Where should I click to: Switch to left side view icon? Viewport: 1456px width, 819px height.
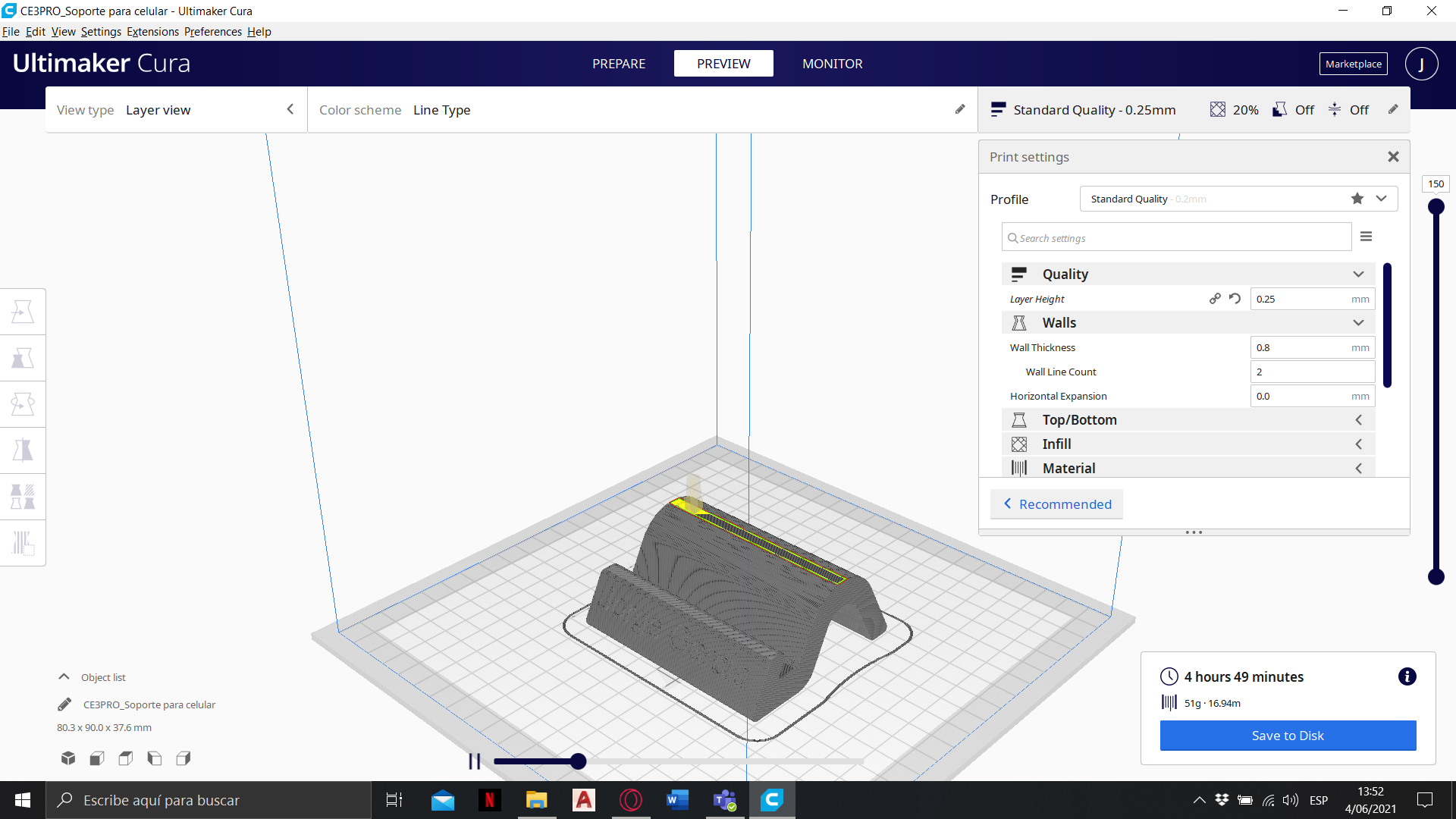pos(155,758)
